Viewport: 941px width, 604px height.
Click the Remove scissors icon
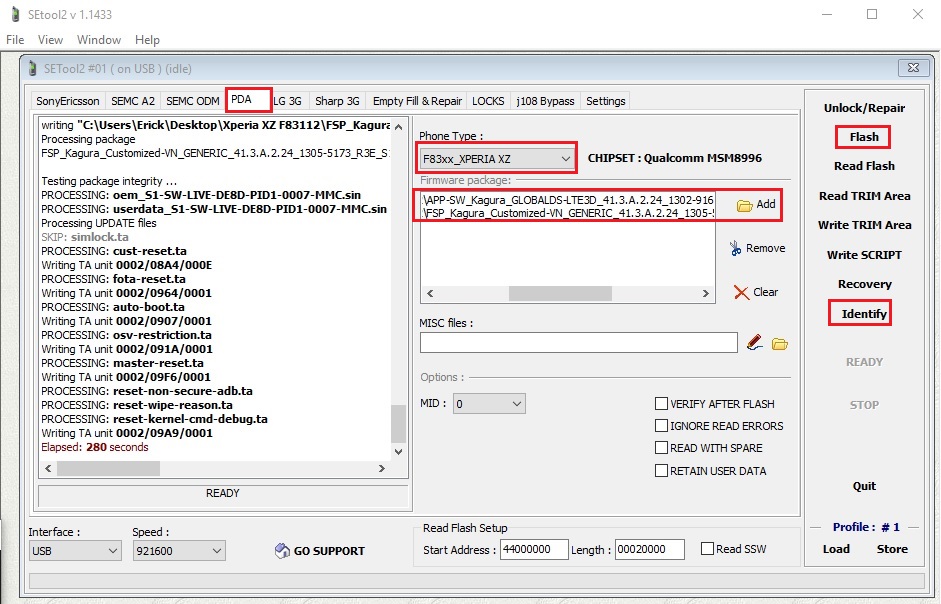tap(735, 249)
